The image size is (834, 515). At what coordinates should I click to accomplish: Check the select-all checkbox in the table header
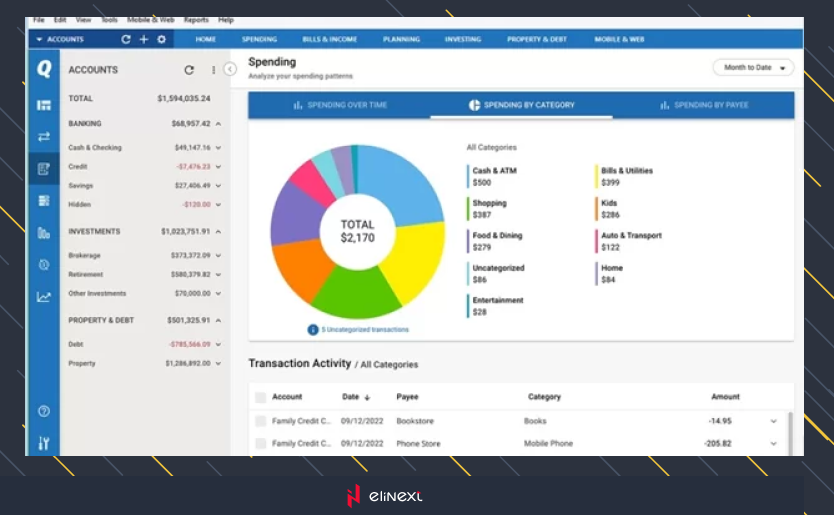tap(260, 397)
